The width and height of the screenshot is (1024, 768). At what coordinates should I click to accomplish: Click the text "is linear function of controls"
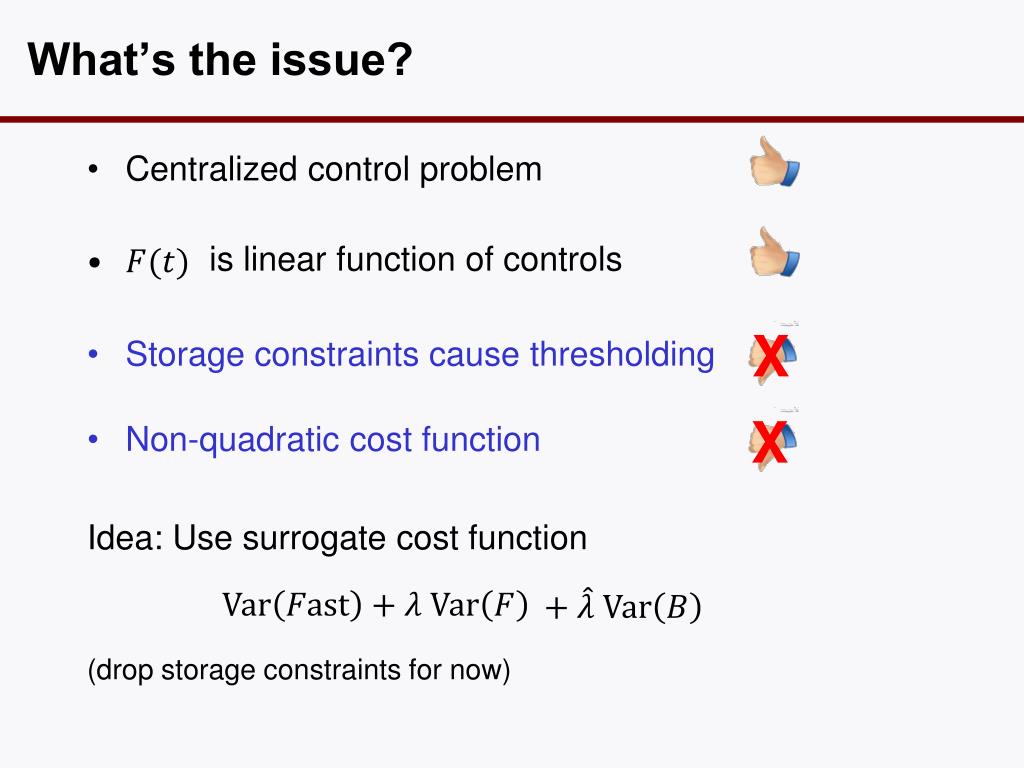point(415,259)
